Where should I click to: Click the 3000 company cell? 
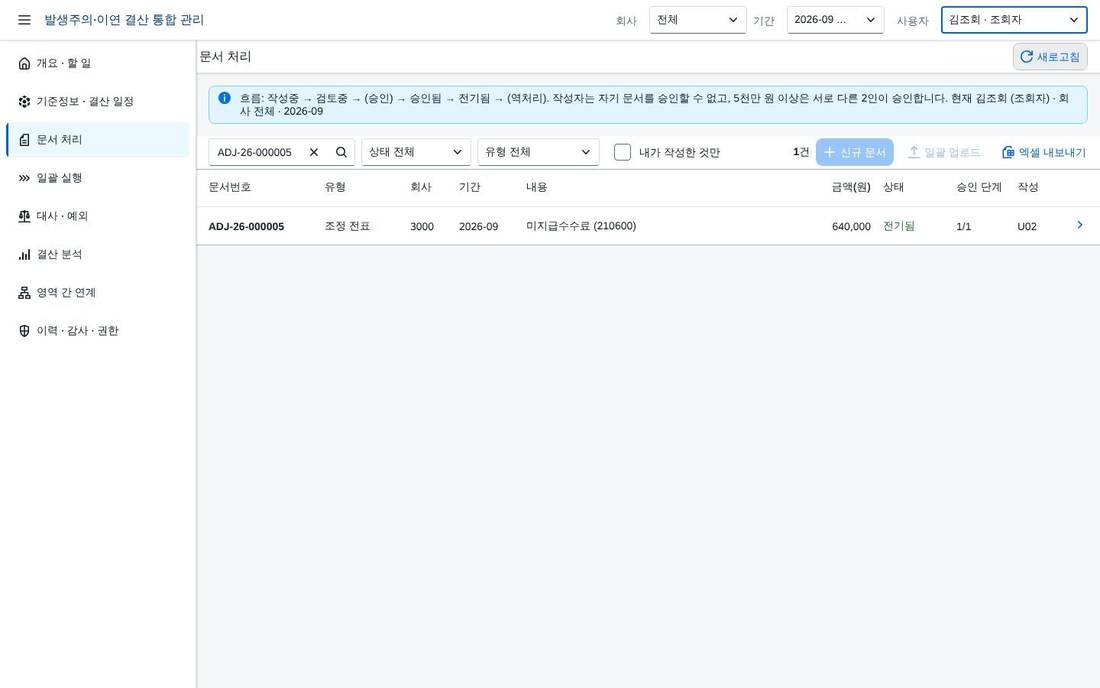pyautogui.click(x=422, y=227)
